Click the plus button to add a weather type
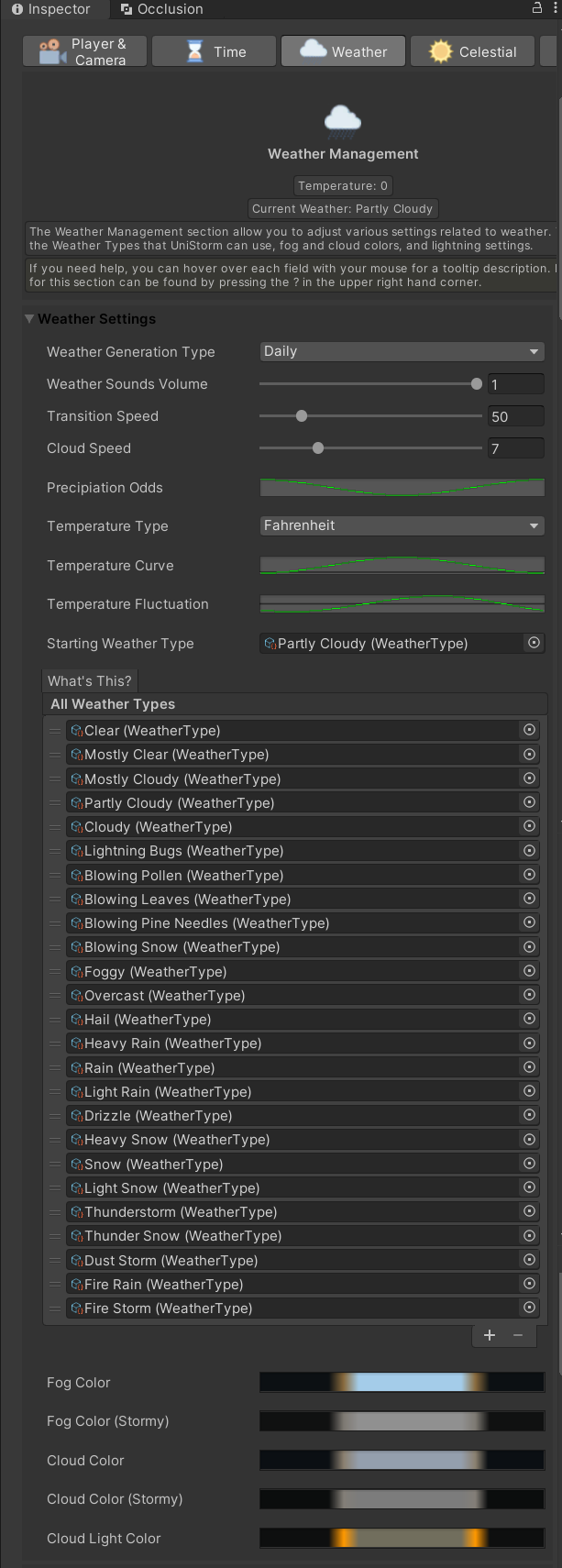This screenshot has width=562, height=1568. (x=489, y=1335)
